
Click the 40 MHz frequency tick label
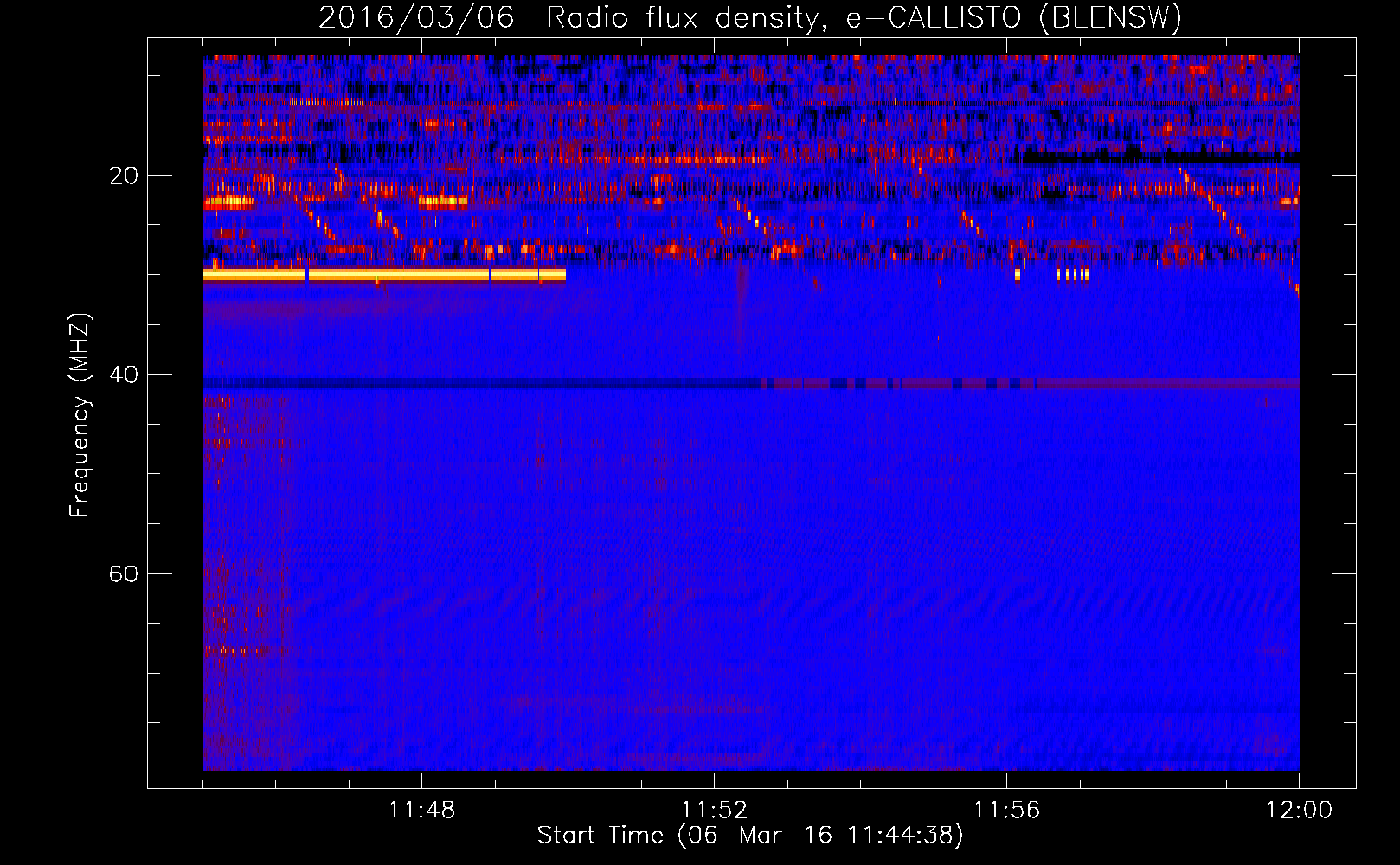tap(123, 375)
